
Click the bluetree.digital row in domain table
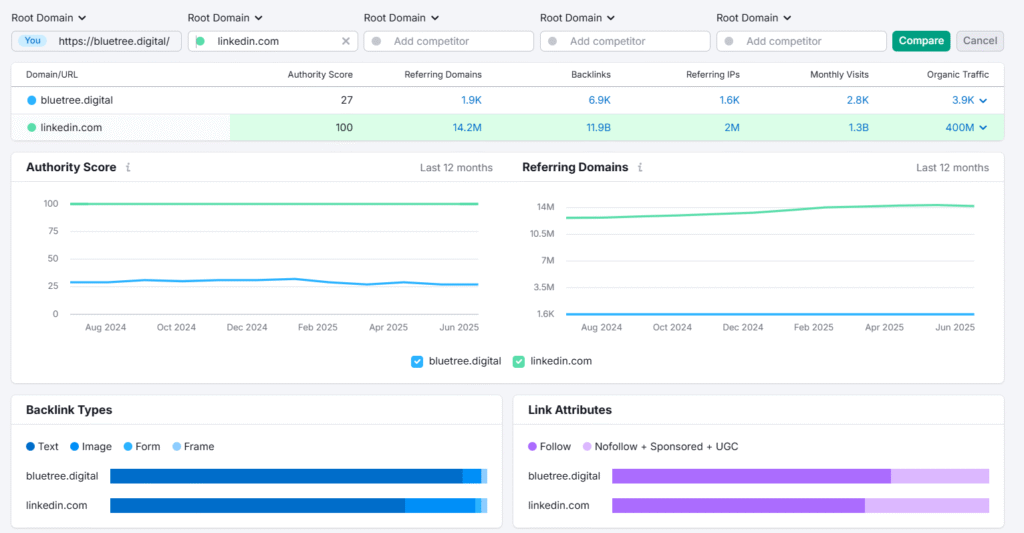pyautogui.click(x=507, y=100)
